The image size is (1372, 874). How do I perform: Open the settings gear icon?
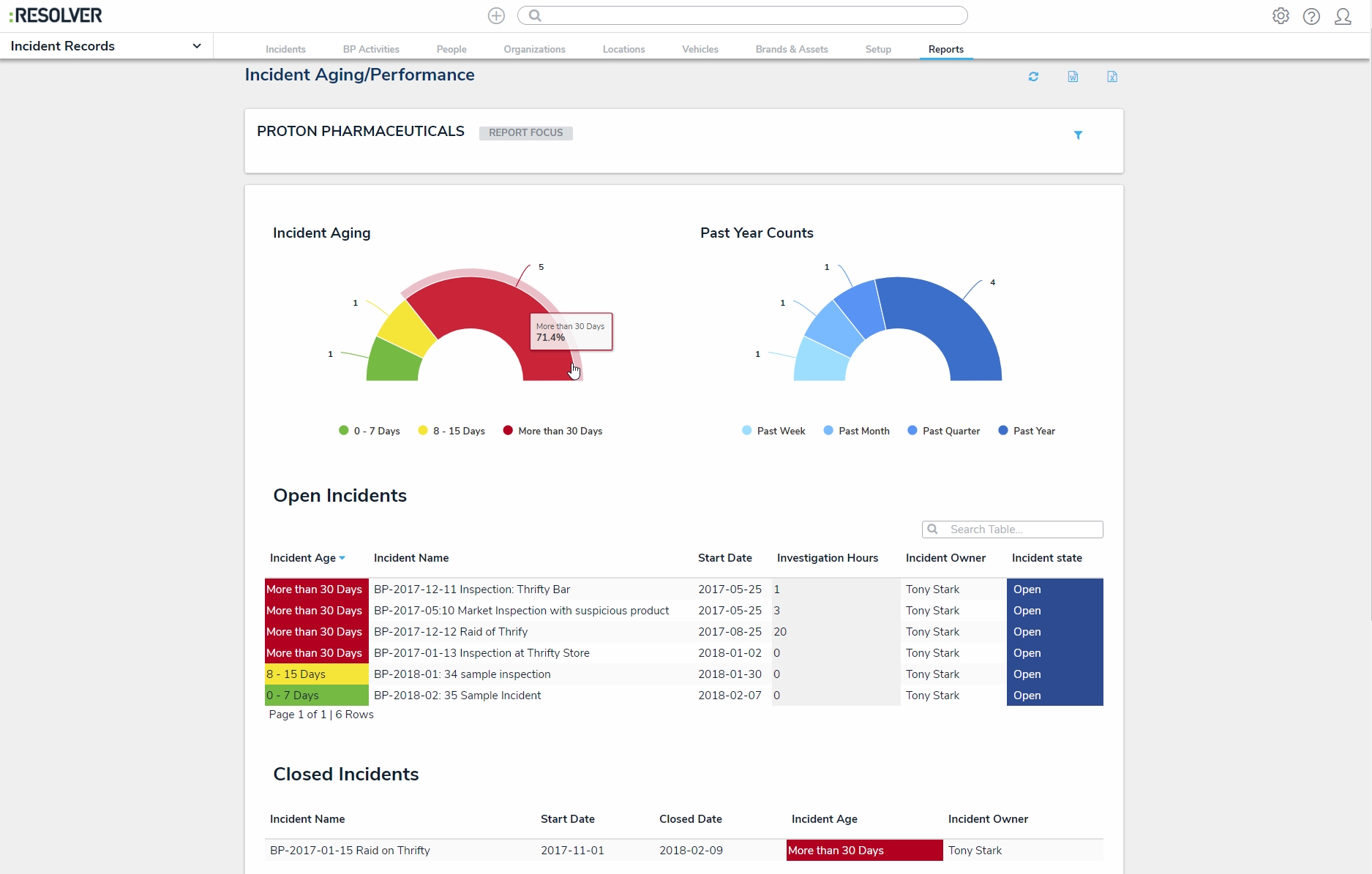pyautogui.click(x=1281, y=16)
